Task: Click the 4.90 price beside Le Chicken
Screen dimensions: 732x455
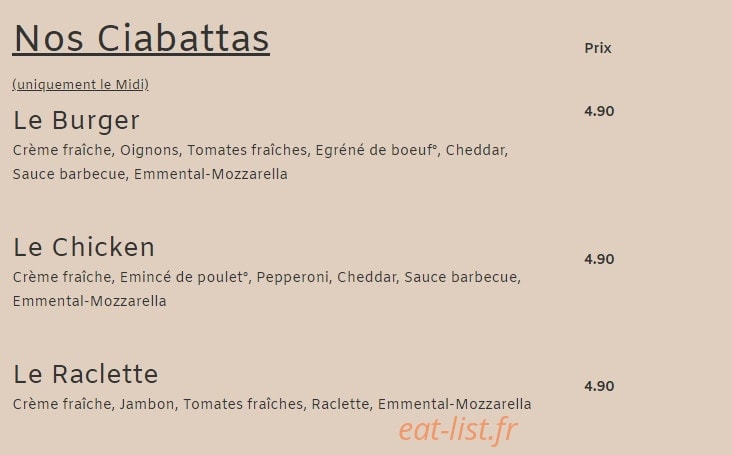Action: [x=599, y=259]
